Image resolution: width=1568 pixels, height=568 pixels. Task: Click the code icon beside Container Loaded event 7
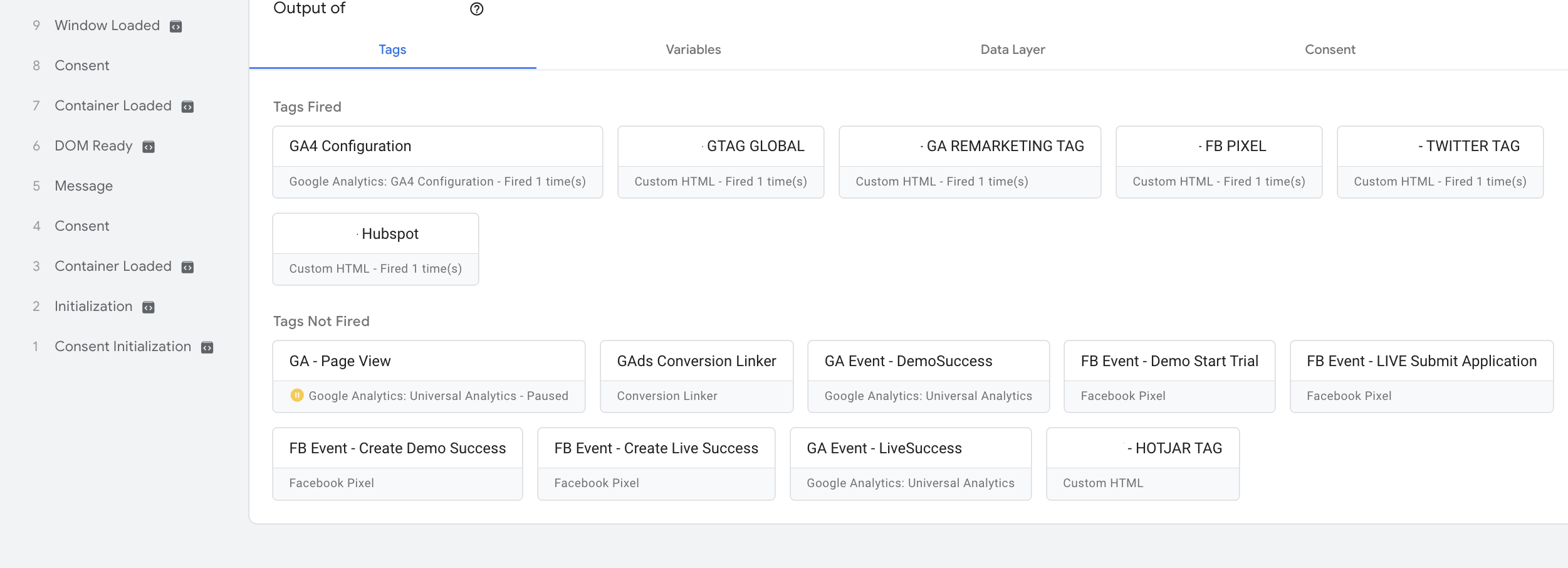pos(187,107)
